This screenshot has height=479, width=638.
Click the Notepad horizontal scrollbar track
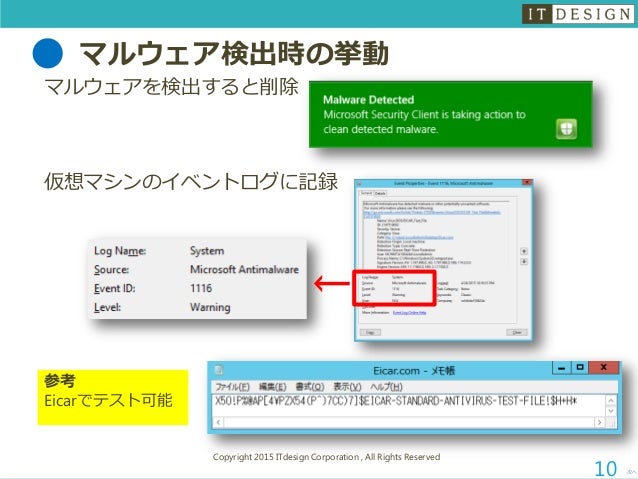point(409,422)
